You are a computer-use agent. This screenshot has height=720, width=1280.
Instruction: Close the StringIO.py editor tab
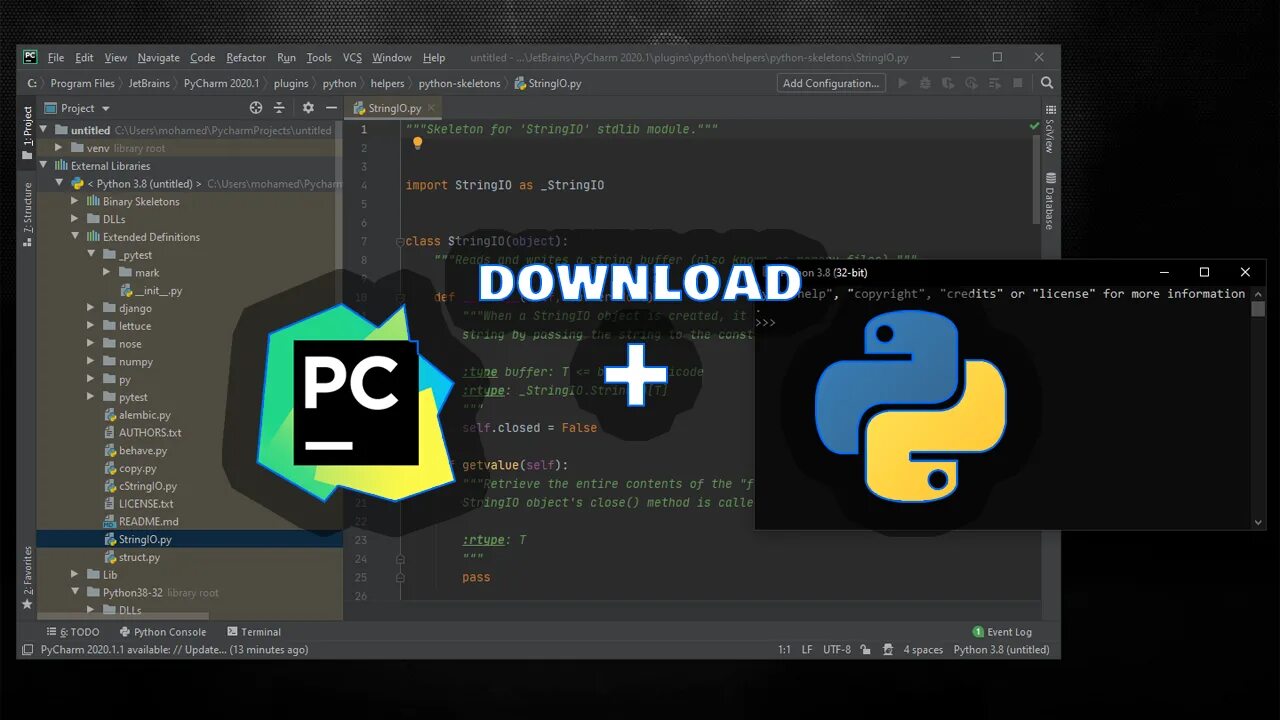coord(432,108)
